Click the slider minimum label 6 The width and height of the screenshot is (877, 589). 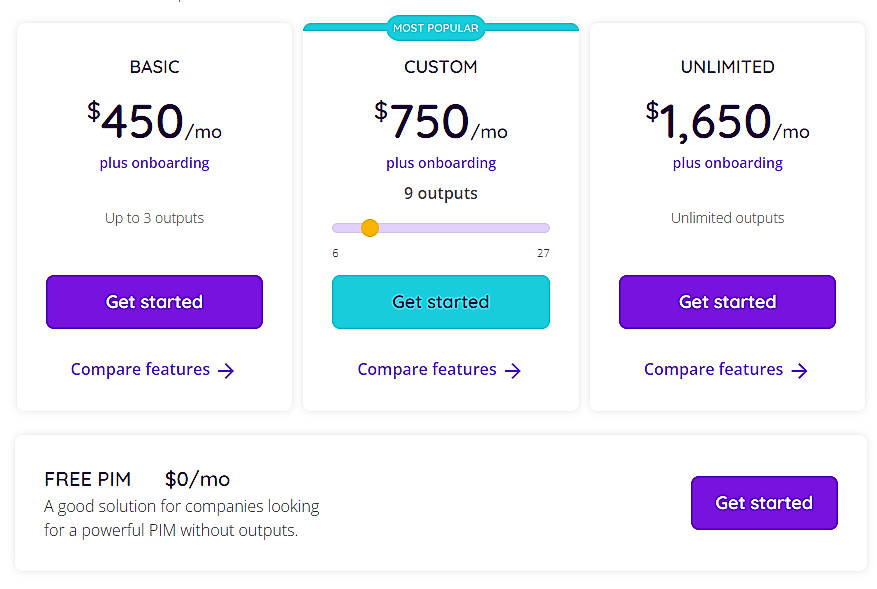click(335, 253)
